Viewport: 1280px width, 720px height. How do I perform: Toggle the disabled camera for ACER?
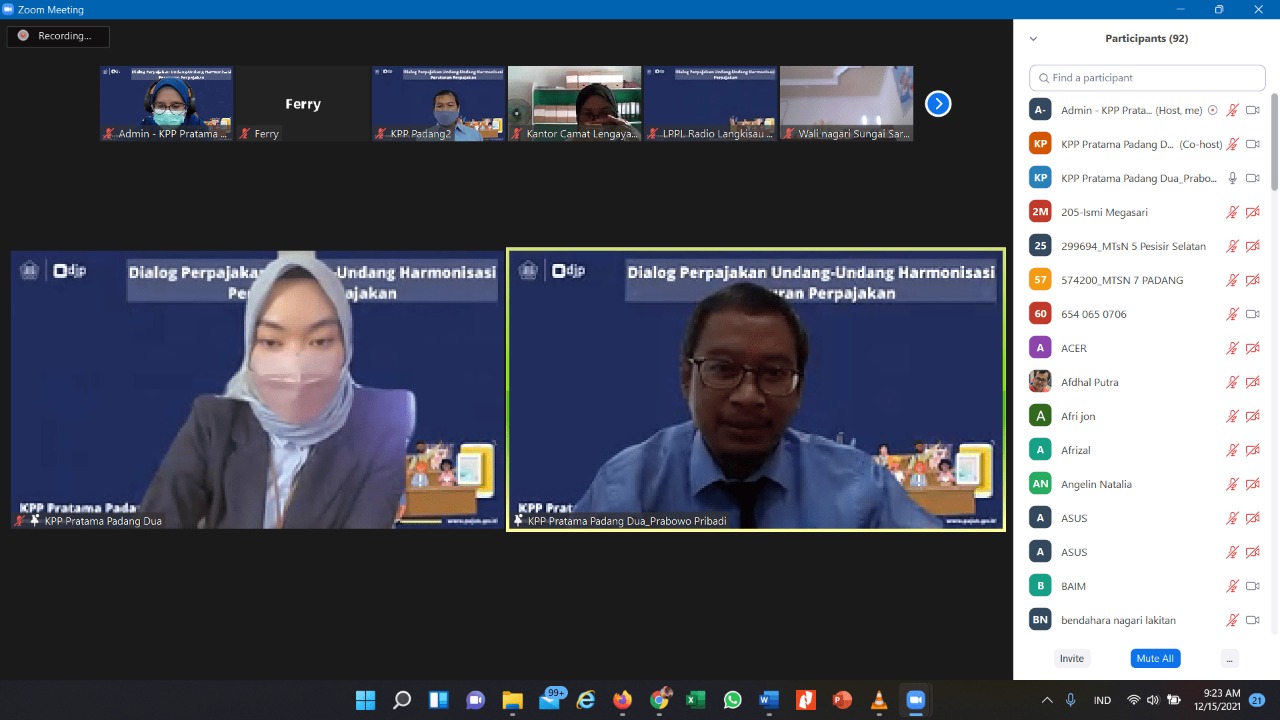[x=1252, y=348]
